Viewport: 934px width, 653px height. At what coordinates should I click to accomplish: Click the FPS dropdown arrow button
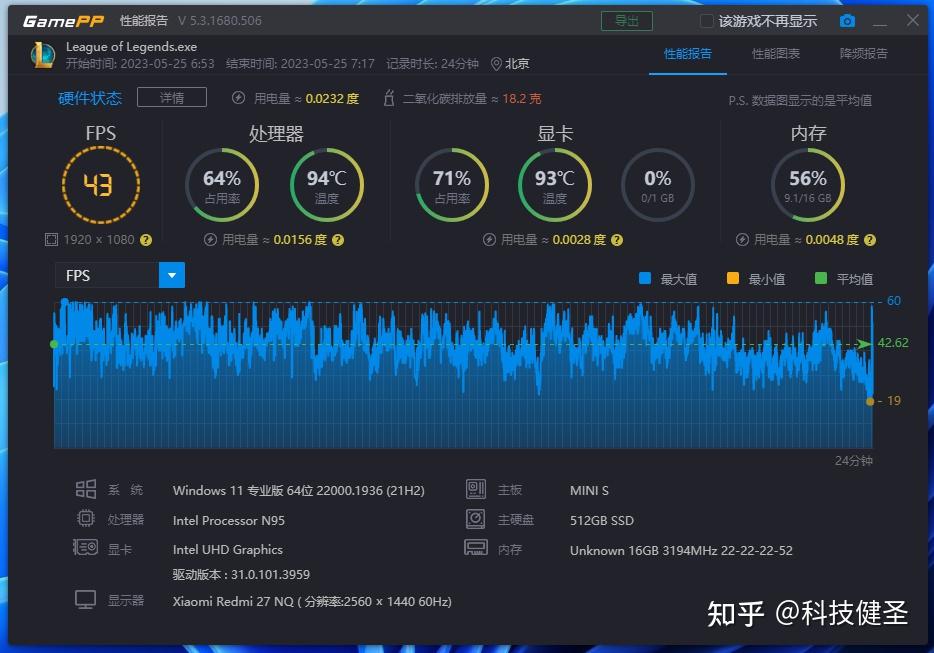(x=170, y=274)
